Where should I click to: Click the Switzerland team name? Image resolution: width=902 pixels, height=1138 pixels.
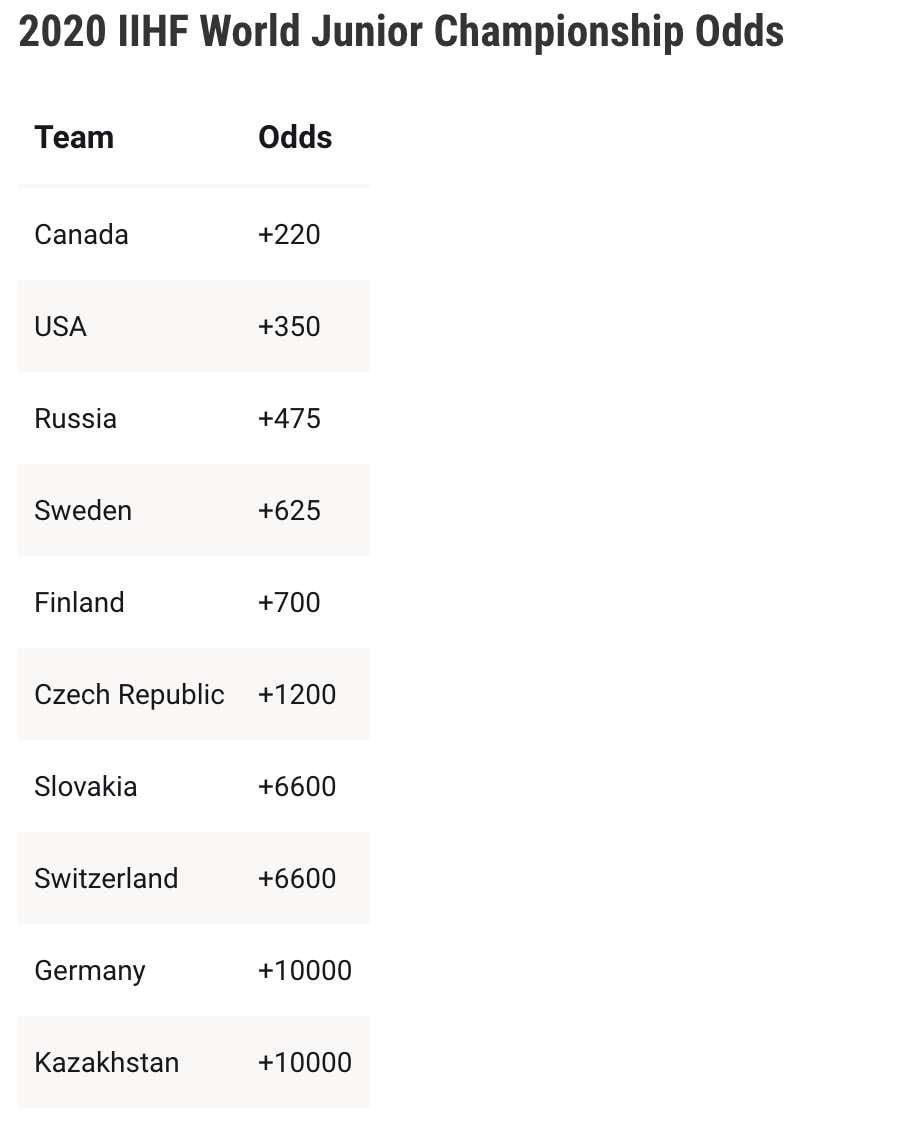[x=106, y=879]
